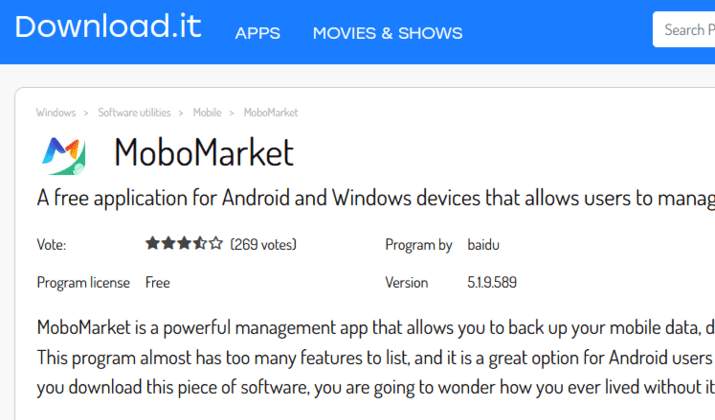
Task: Rate five stars in the Vote row
Action: 216,243
